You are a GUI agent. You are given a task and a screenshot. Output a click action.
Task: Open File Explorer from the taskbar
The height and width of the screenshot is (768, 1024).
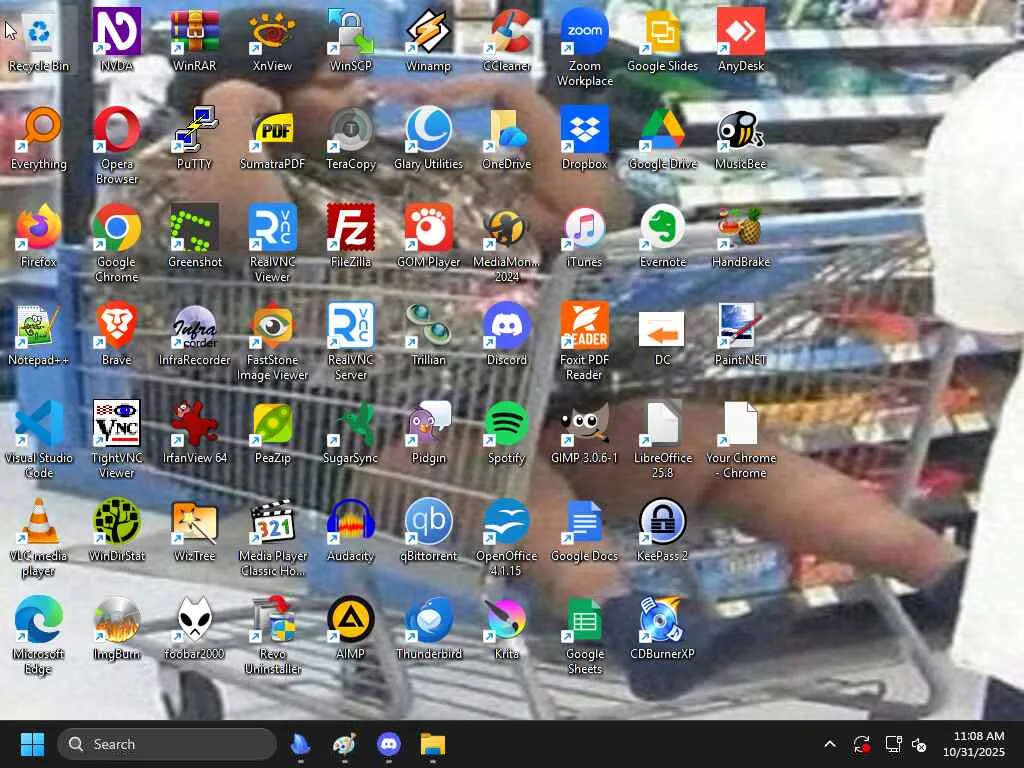tap(432, 744)
